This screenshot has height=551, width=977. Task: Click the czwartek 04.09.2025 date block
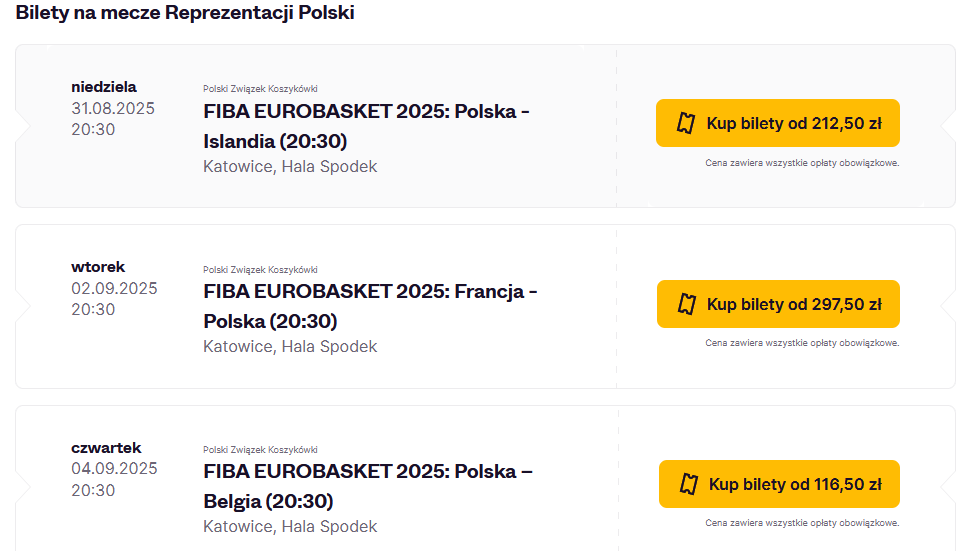[x=113, y=469]
